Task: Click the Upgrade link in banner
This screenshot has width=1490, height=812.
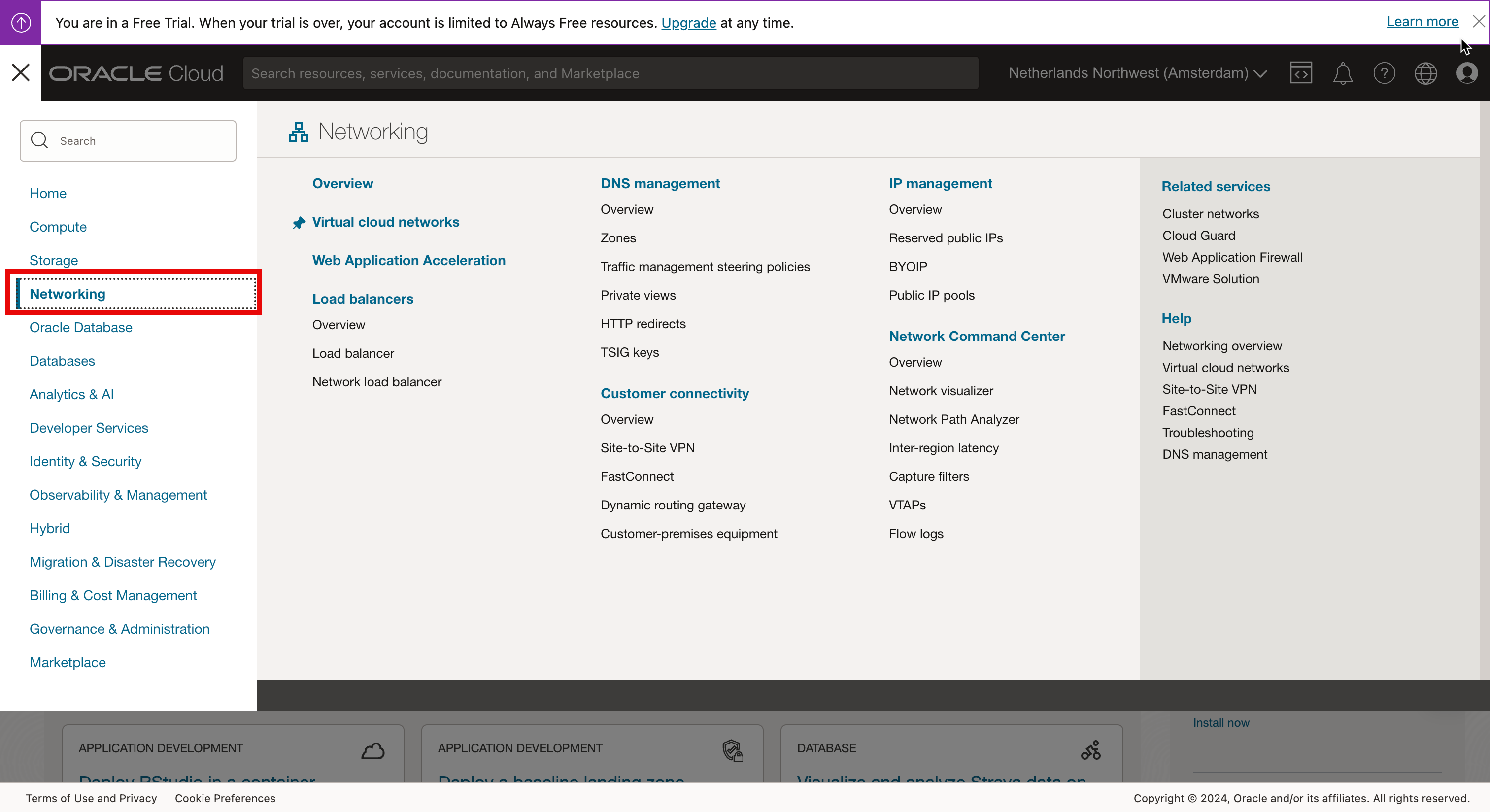Action: [x=688, y=23]
